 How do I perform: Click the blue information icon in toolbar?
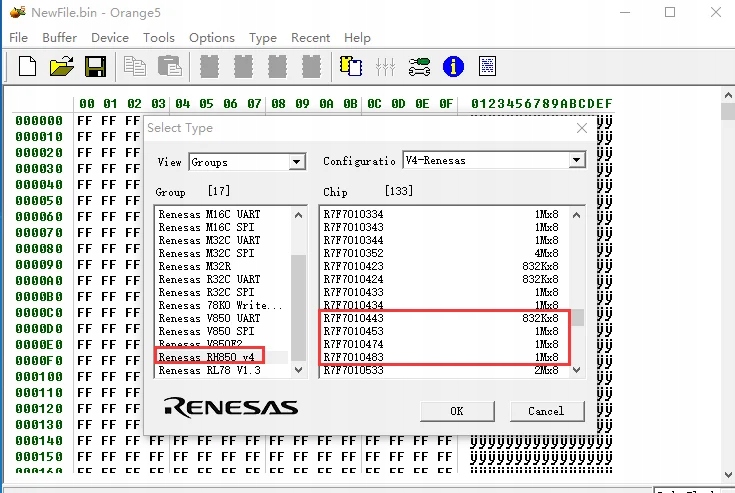(454, 67)
